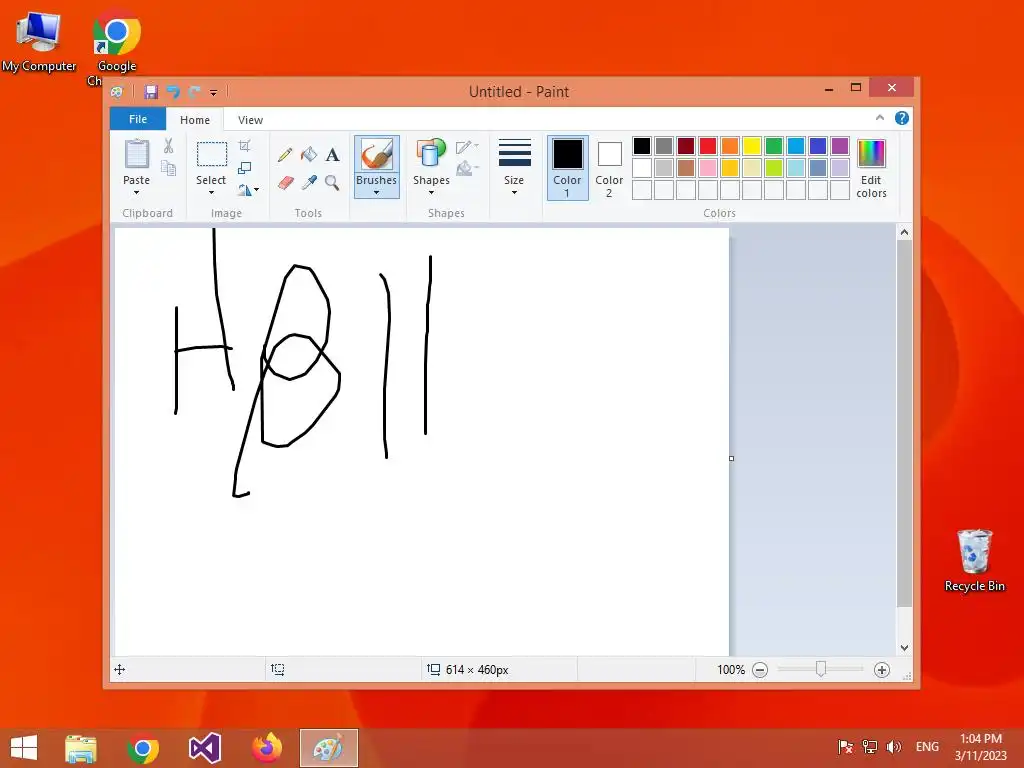Pick the purple color swatch

[x=840, y=146]
